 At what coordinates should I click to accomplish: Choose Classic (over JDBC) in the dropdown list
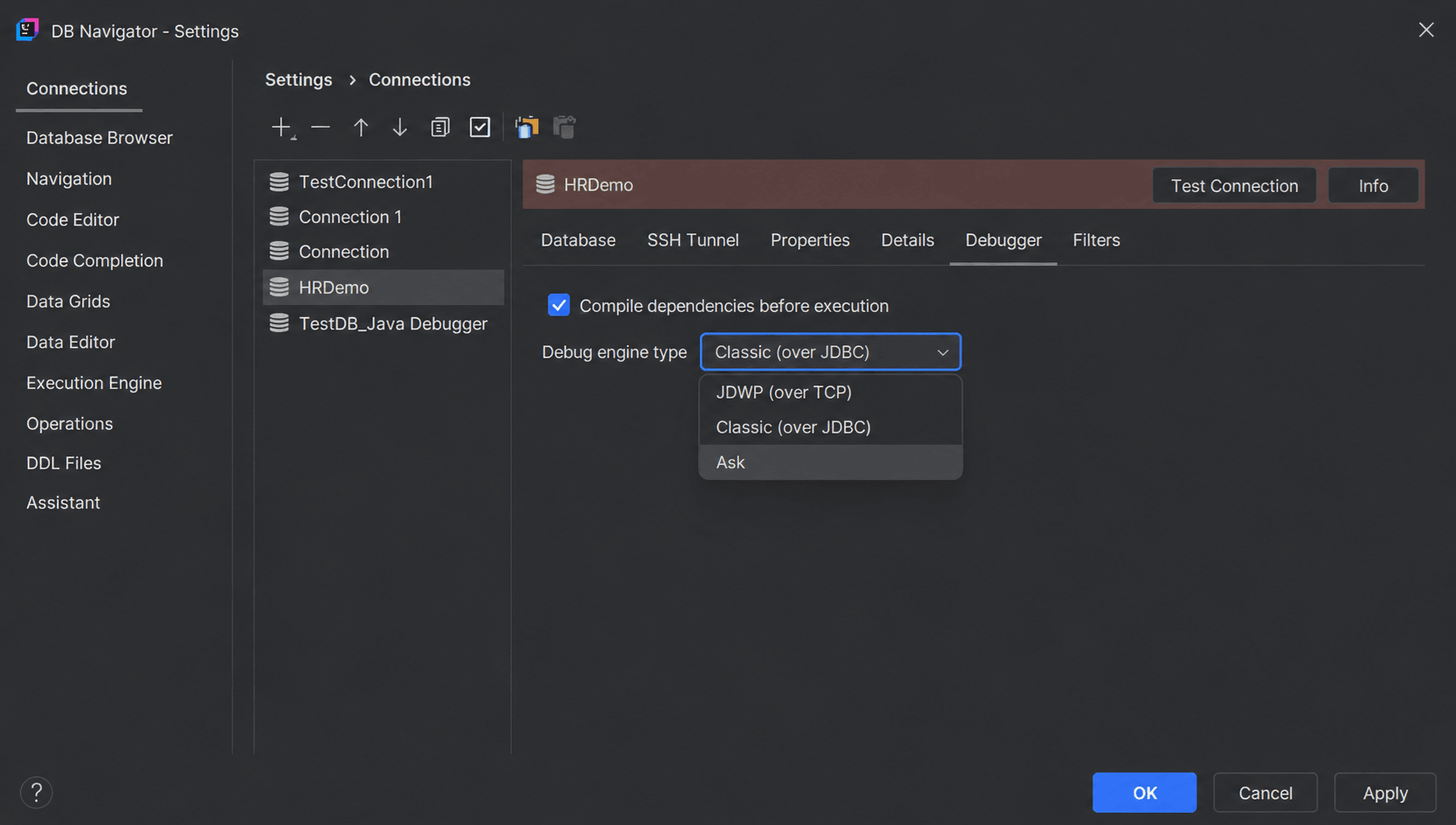coord(830,427)
